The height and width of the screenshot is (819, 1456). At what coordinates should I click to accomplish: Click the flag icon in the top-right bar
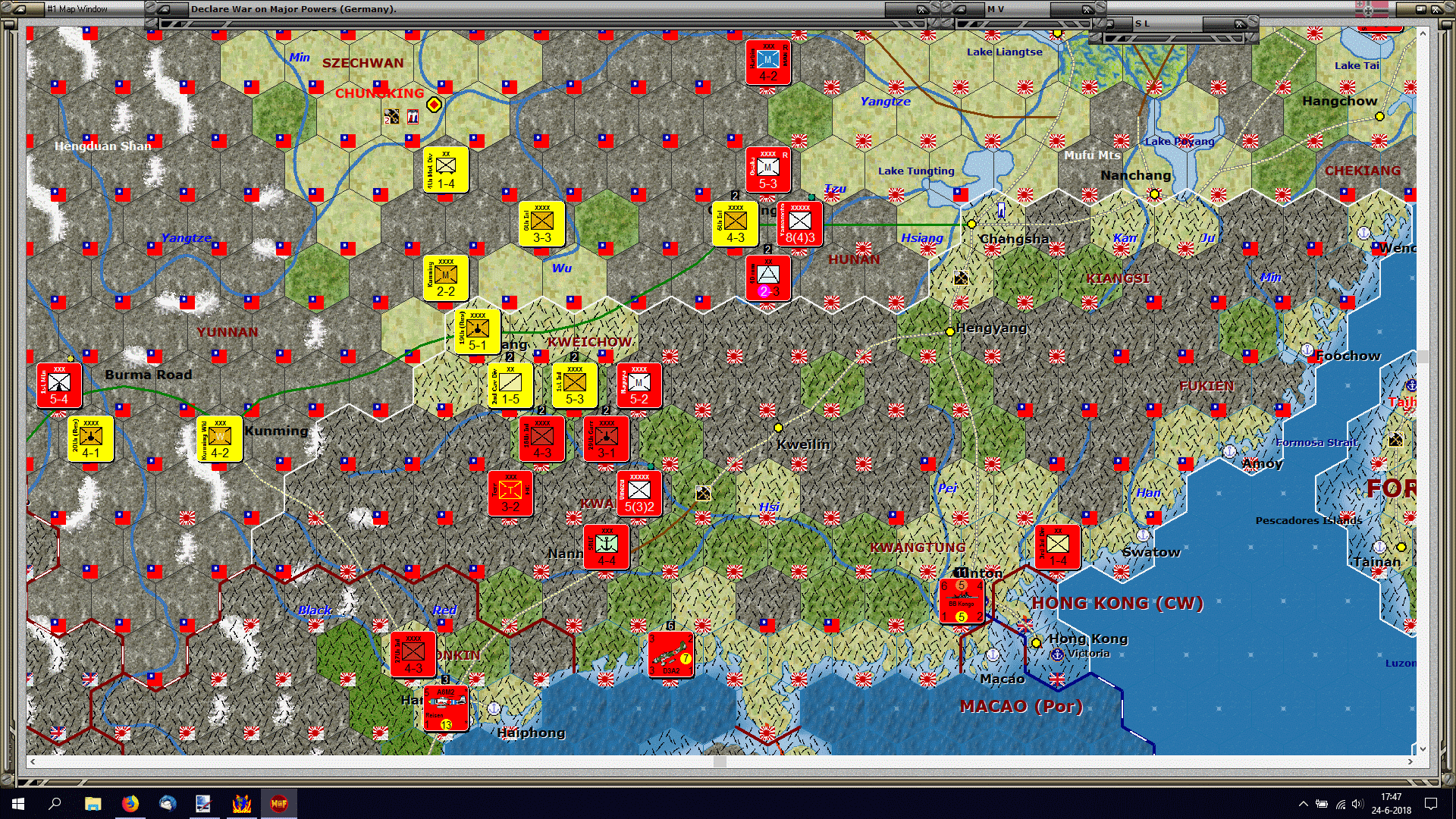pyautogui.click(x=1372, y=9)
